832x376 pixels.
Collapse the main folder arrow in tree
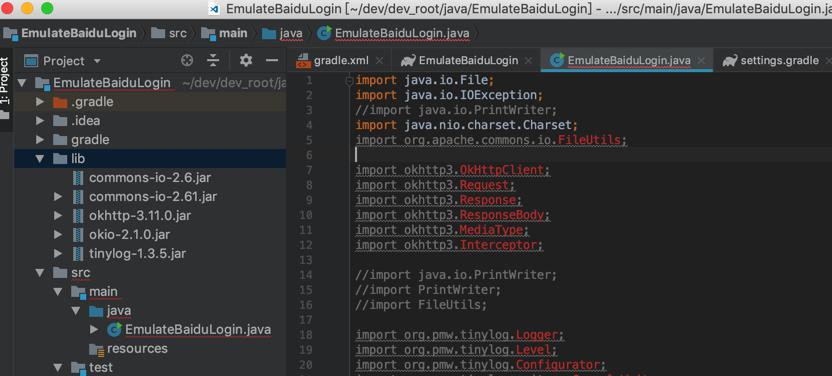[58, 292]
